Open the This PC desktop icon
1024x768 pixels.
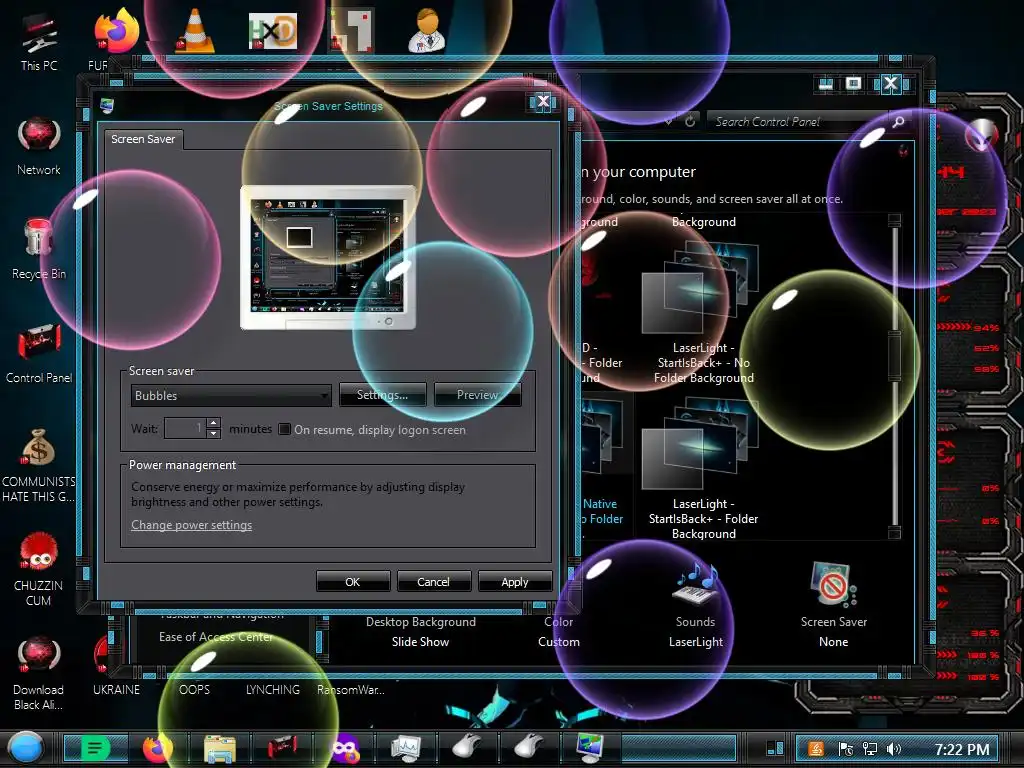(x=39, y=41)
